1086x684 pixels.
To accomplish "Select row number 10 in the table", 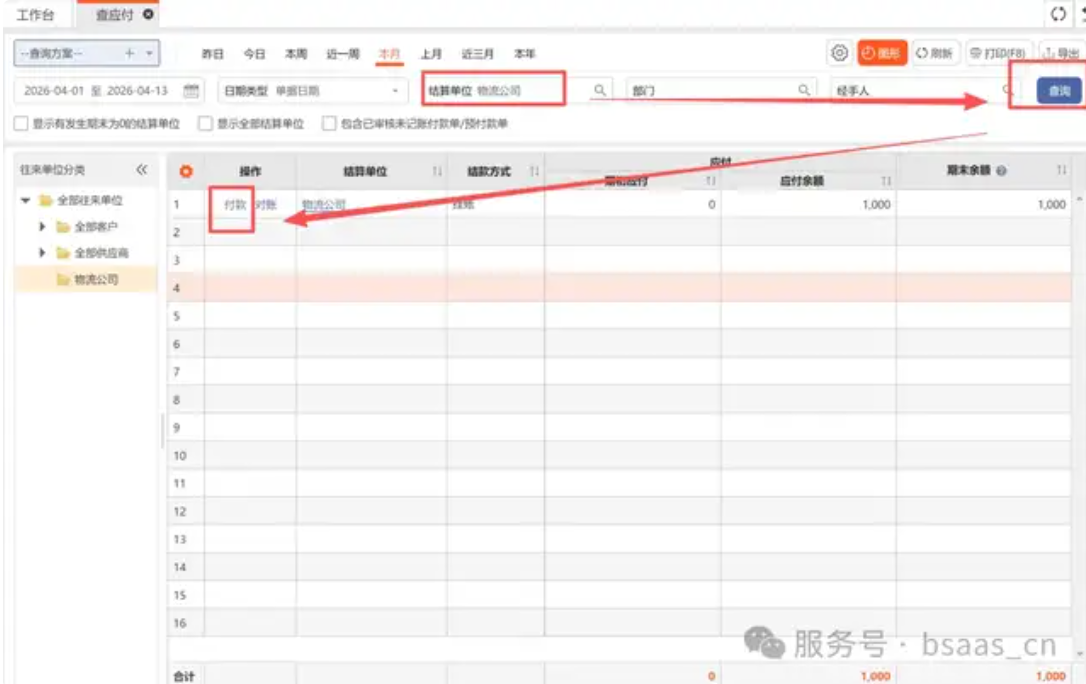I will click(180, 456).
